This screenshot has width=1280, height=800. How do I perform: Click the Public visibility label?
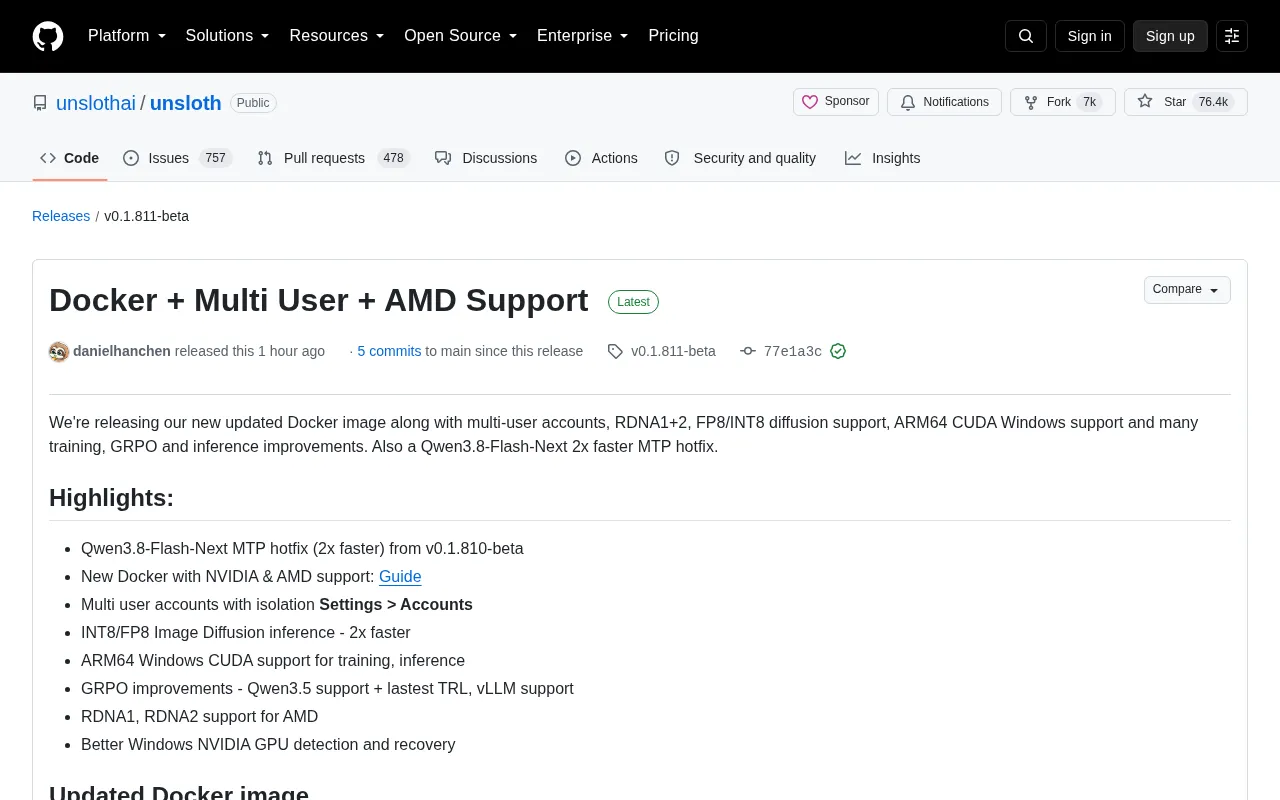[x=253, y=103]
